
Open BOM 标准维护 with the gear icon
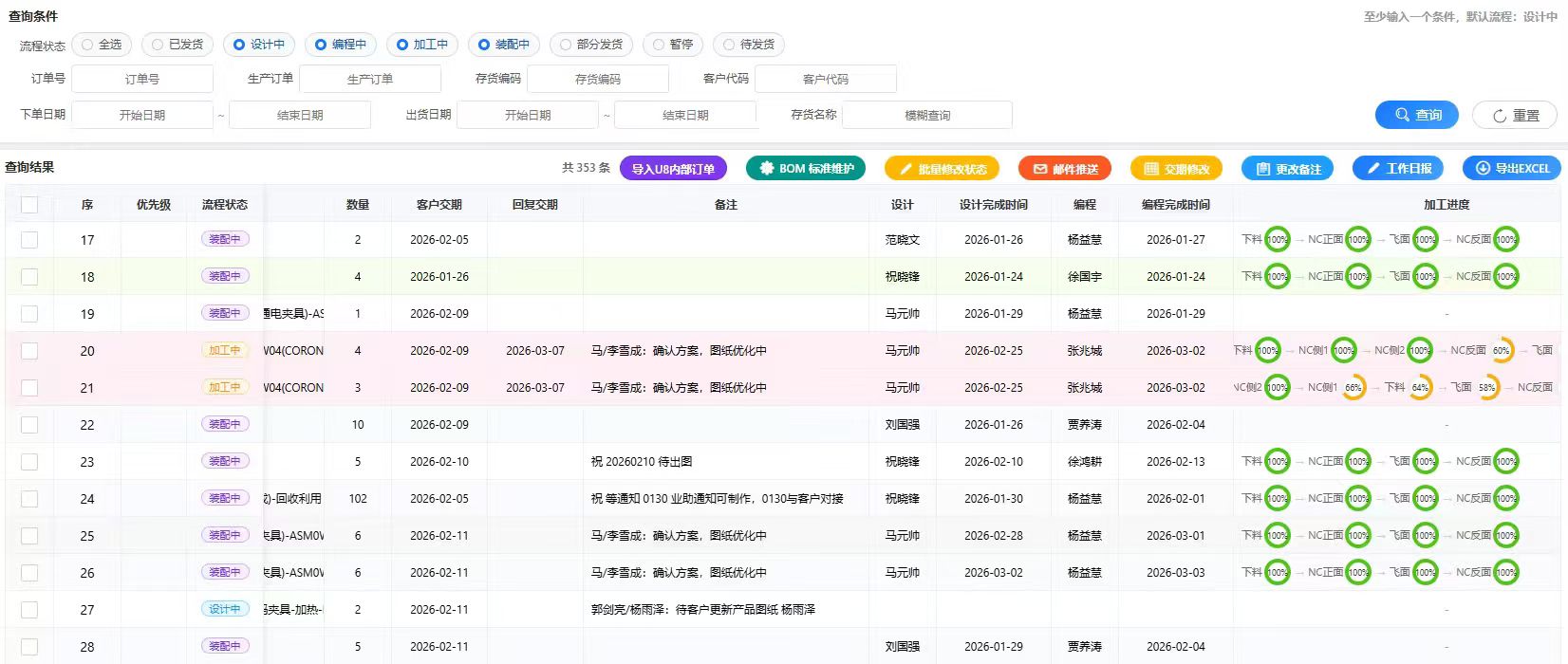click(x=805, y=169)
